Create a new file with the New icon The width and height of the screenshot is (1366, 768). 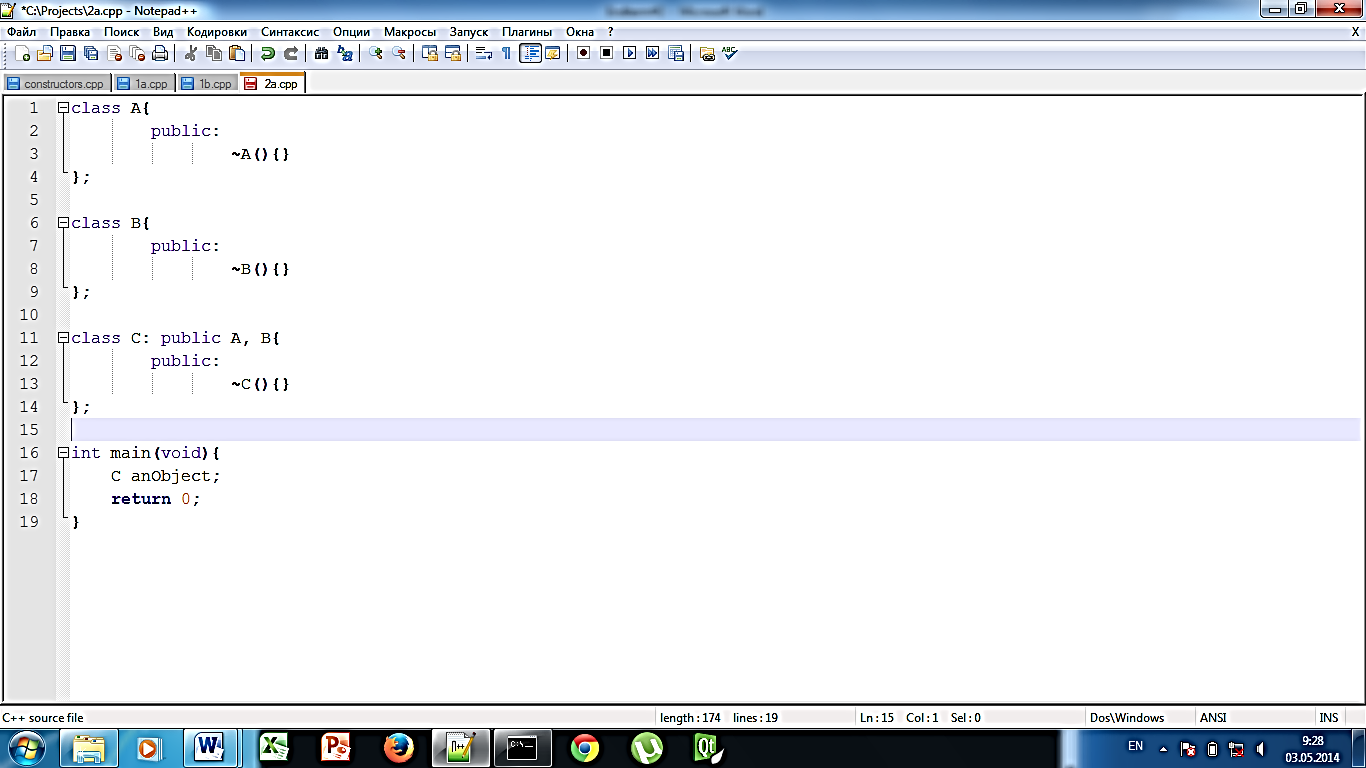22,53
